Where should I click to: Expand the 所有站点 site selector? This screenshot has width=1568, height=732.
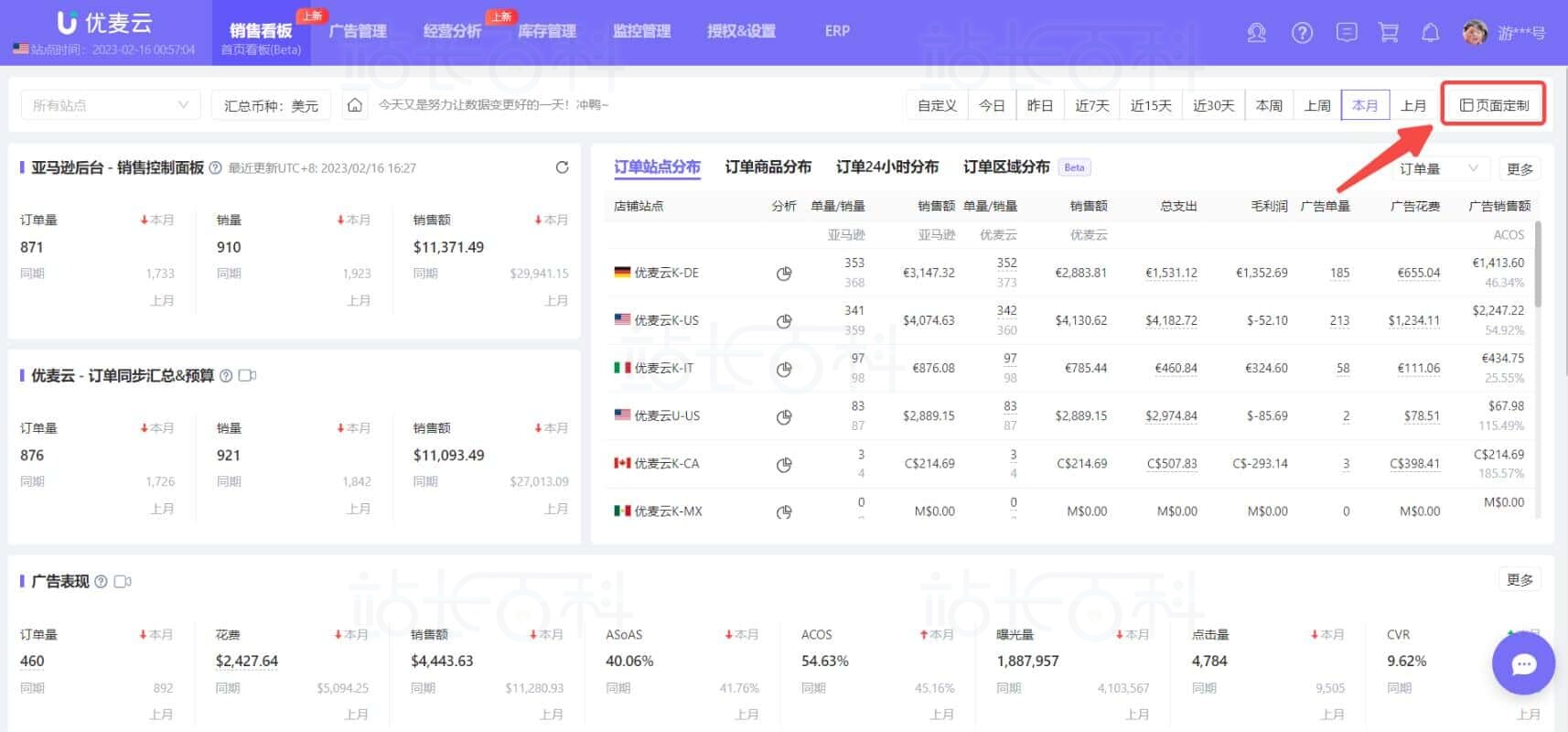point(111,105)
